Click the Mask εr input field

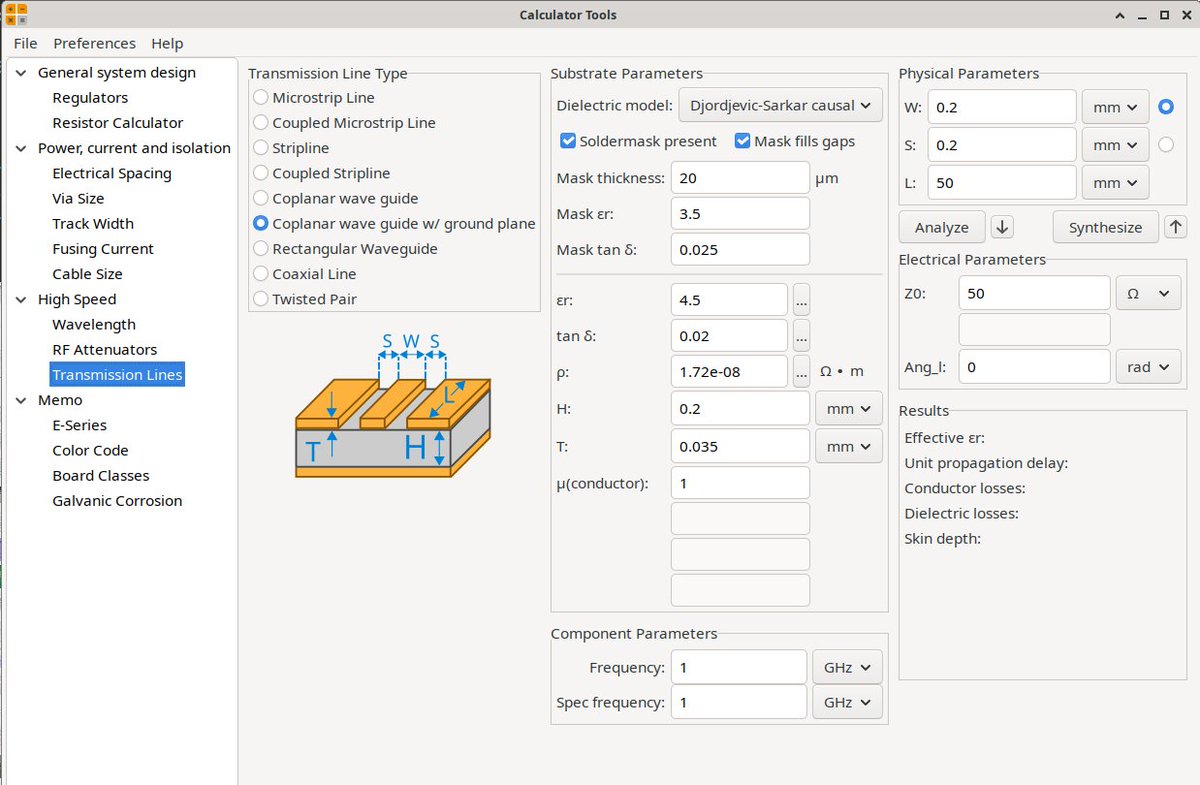point(739,213)
